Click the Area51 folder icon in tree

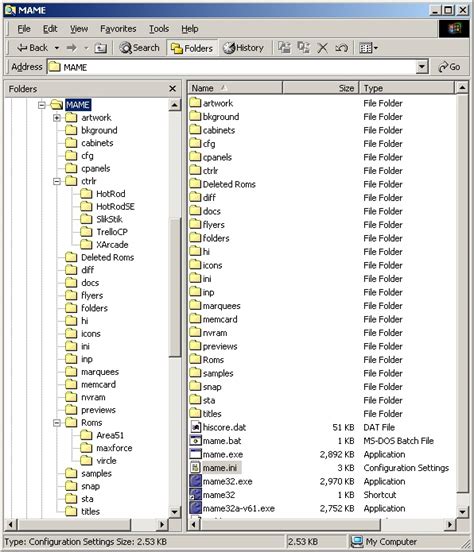pos(86,435)
